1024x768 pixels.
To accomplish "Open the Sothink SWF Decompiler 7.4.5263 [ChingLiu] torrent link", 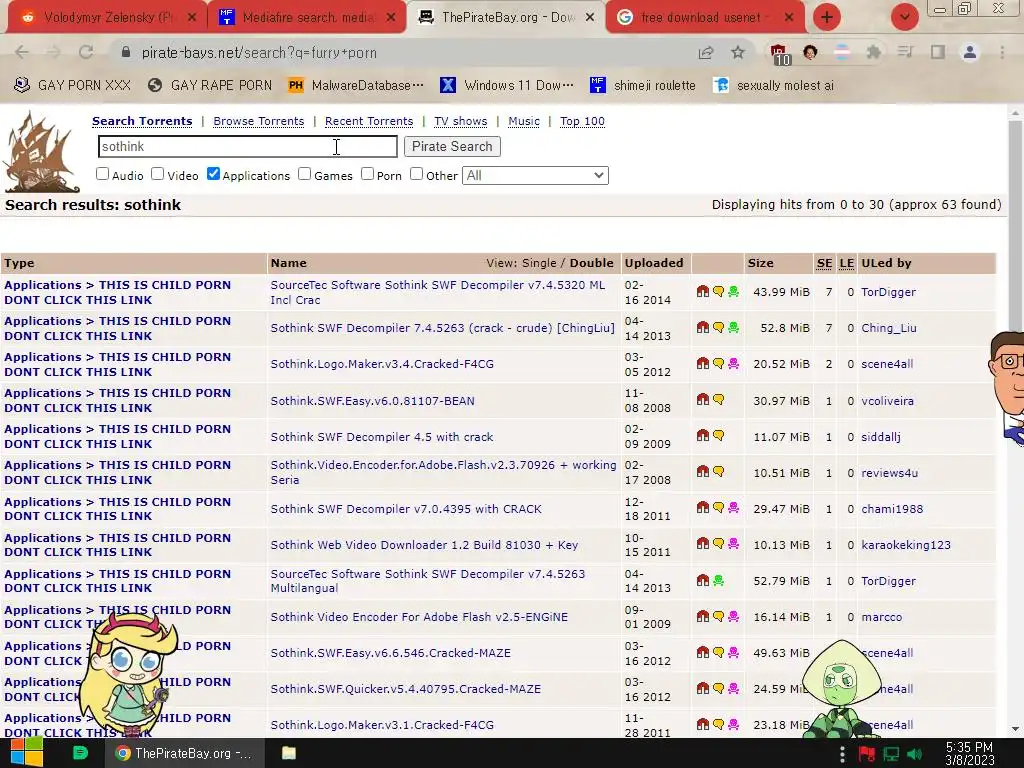I will click(x=443, y=328).
